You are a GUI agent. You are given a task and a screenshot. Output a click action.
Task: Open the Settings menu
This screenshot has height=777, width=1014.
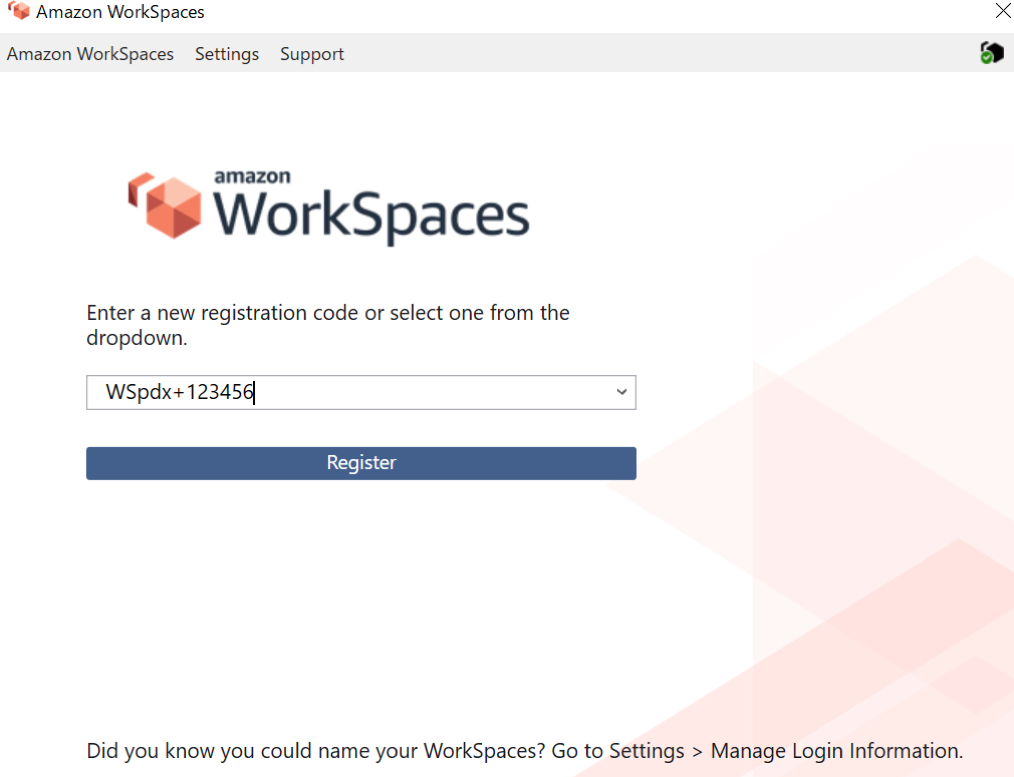point(227,54)
